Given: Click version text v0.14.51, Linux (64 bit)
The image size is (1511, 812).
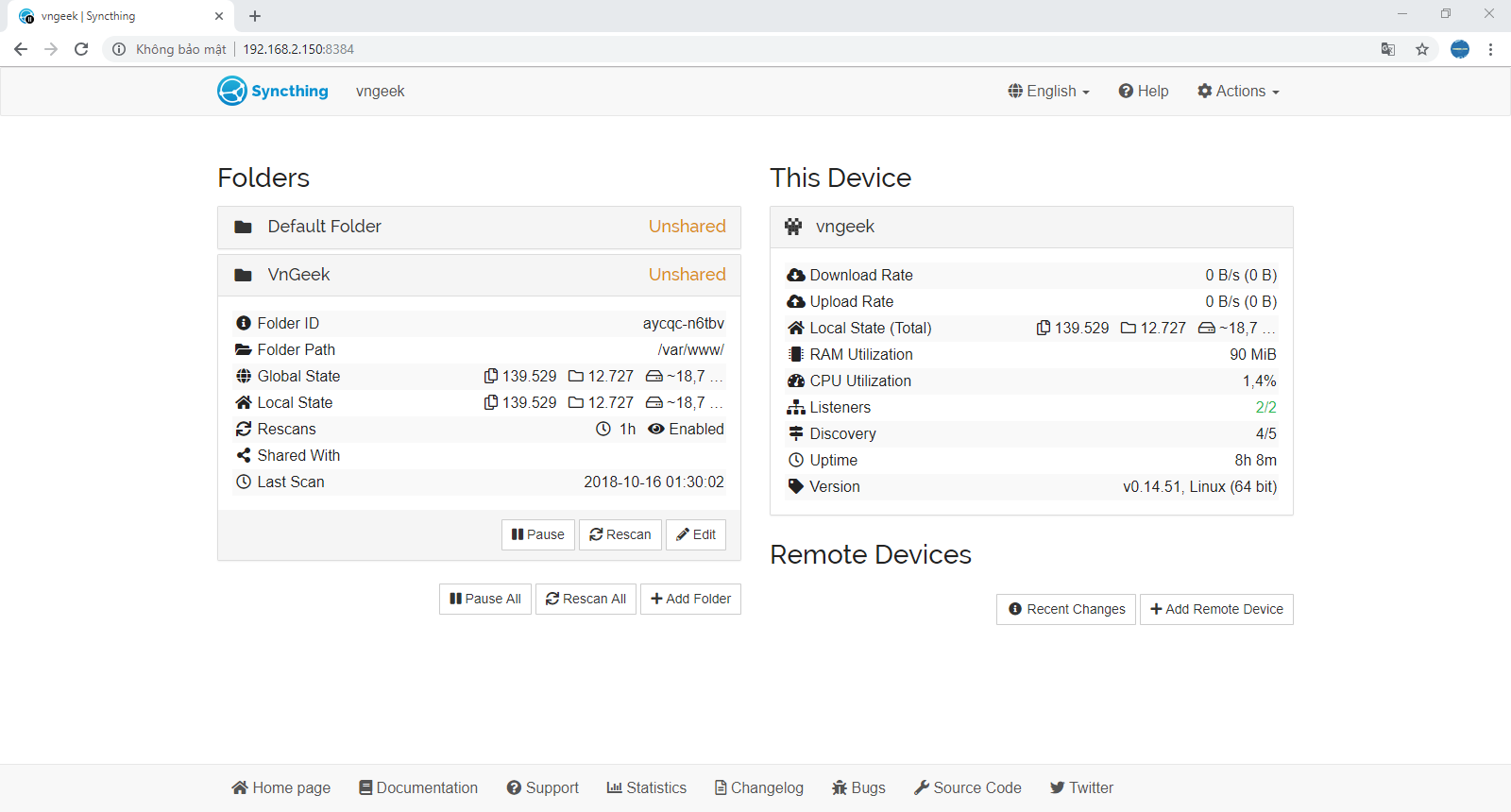Looking at the screenshot, I should (x=1199, y=486).
